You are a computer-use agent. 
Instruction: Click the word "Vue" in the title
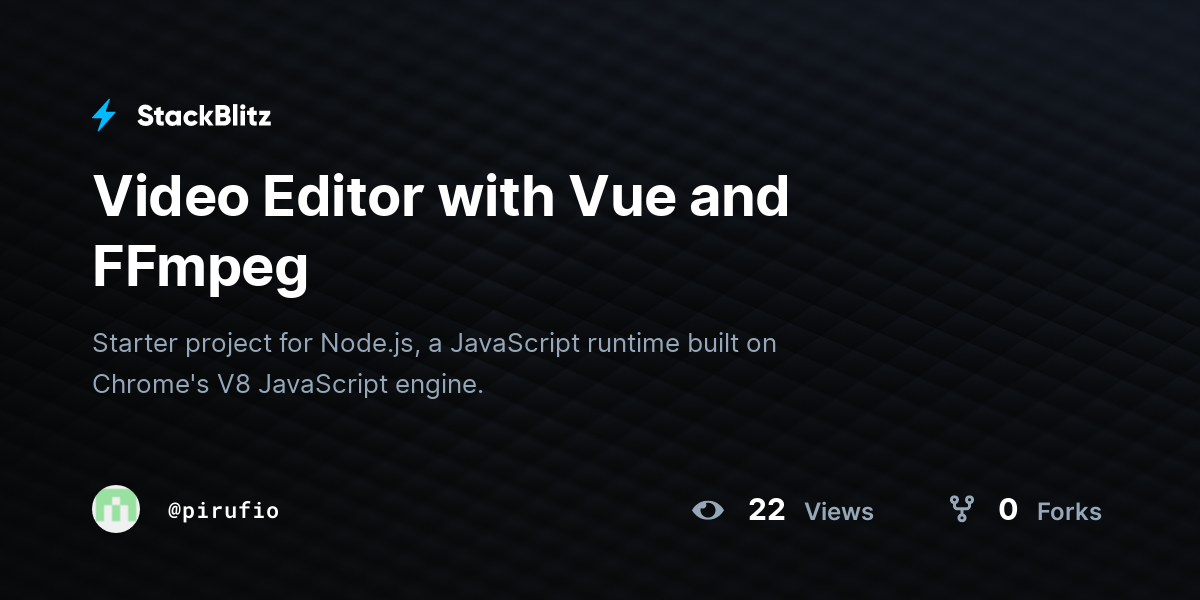[x=612, y=196]
